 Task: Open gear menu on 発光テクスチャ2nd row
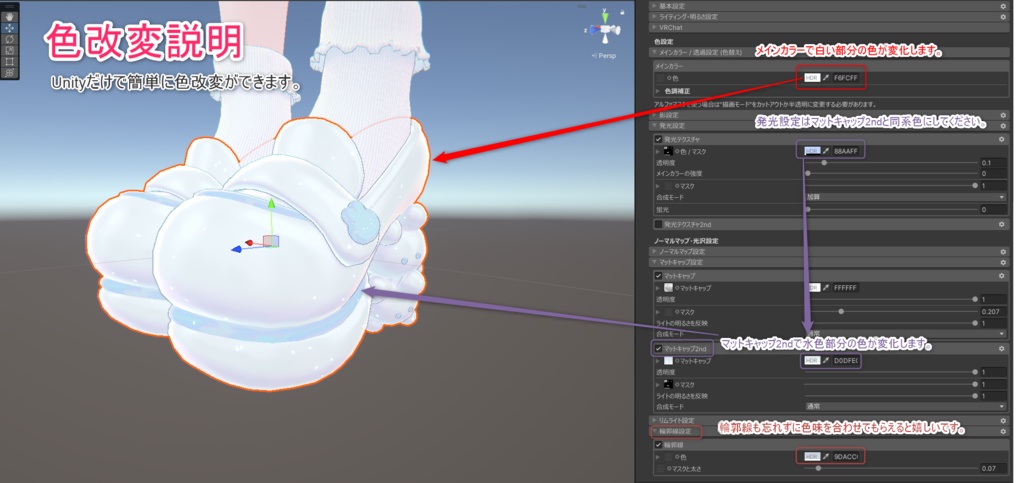point(1001,224)
